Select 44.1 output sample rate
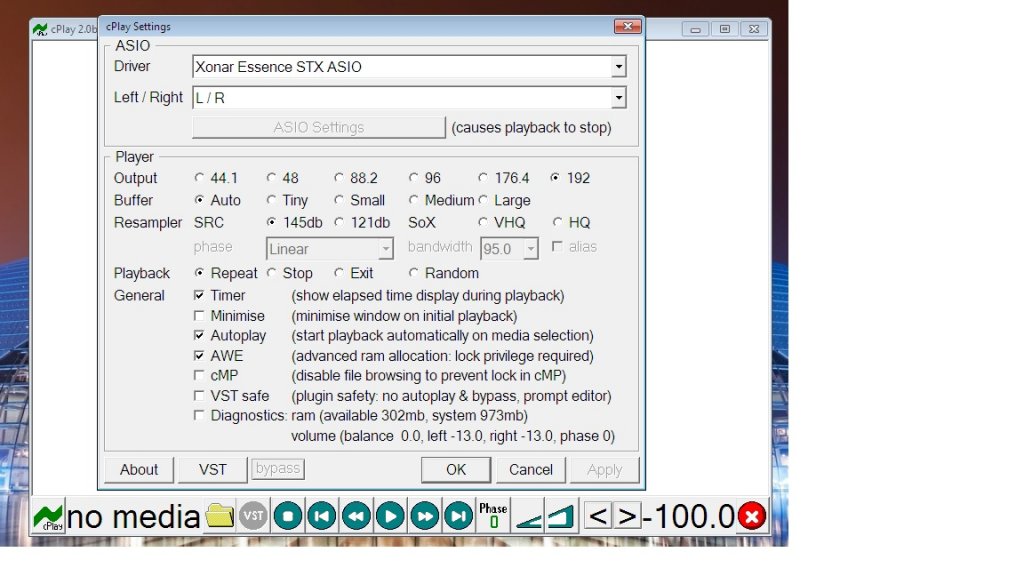 tap(216, 178)
